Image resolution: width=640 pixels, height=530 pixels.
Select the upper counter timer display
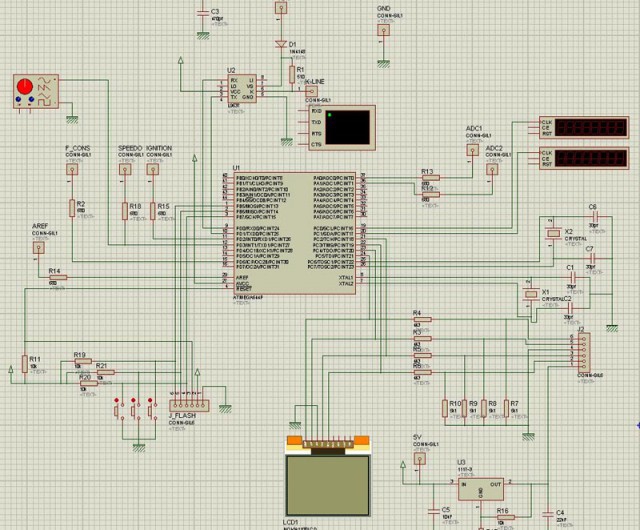pyautogui.click(x=584, y=127)
